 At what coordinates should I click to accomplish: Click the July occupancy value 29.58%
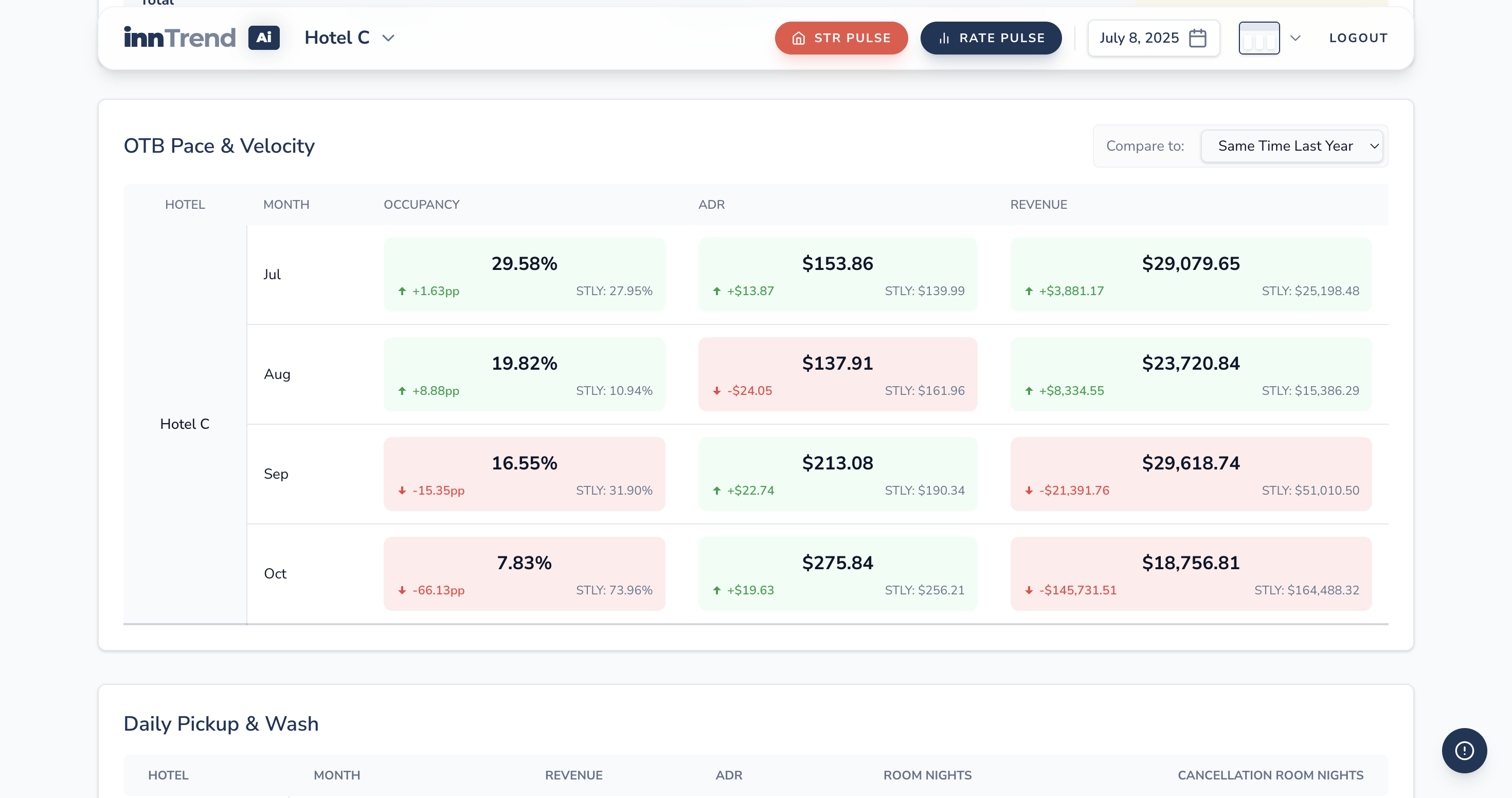tap(524, 263)
